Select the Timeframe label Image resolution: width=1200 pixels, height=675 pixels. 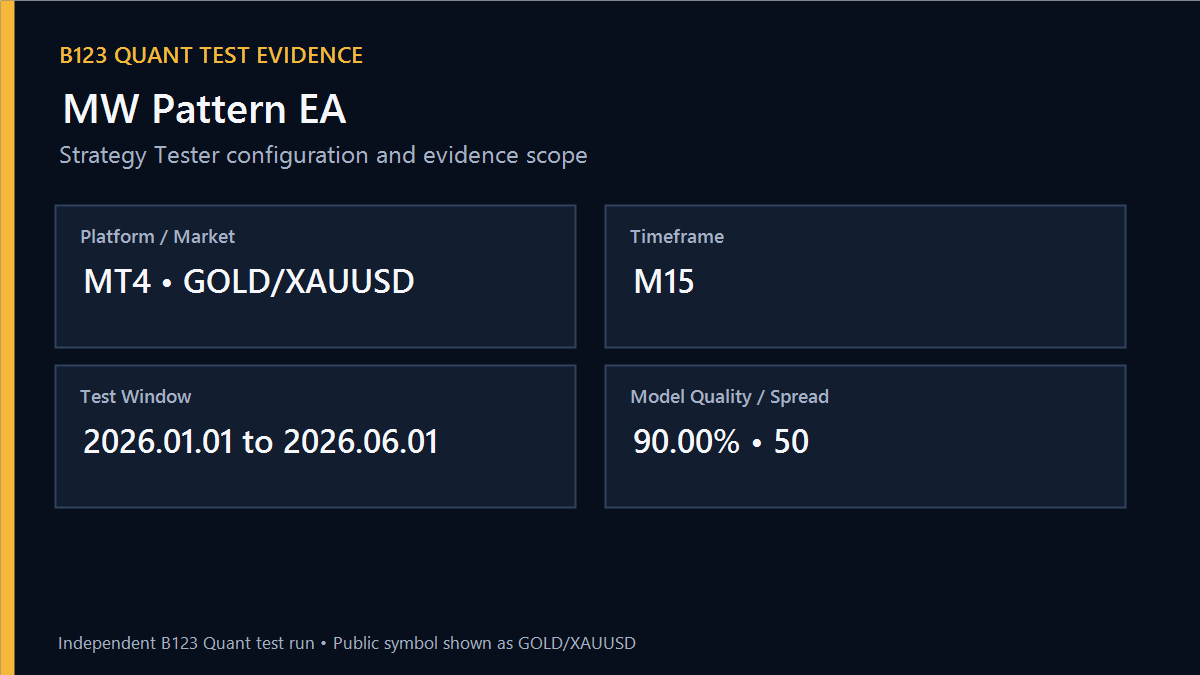pyautogui.click(x=677, y=237)
